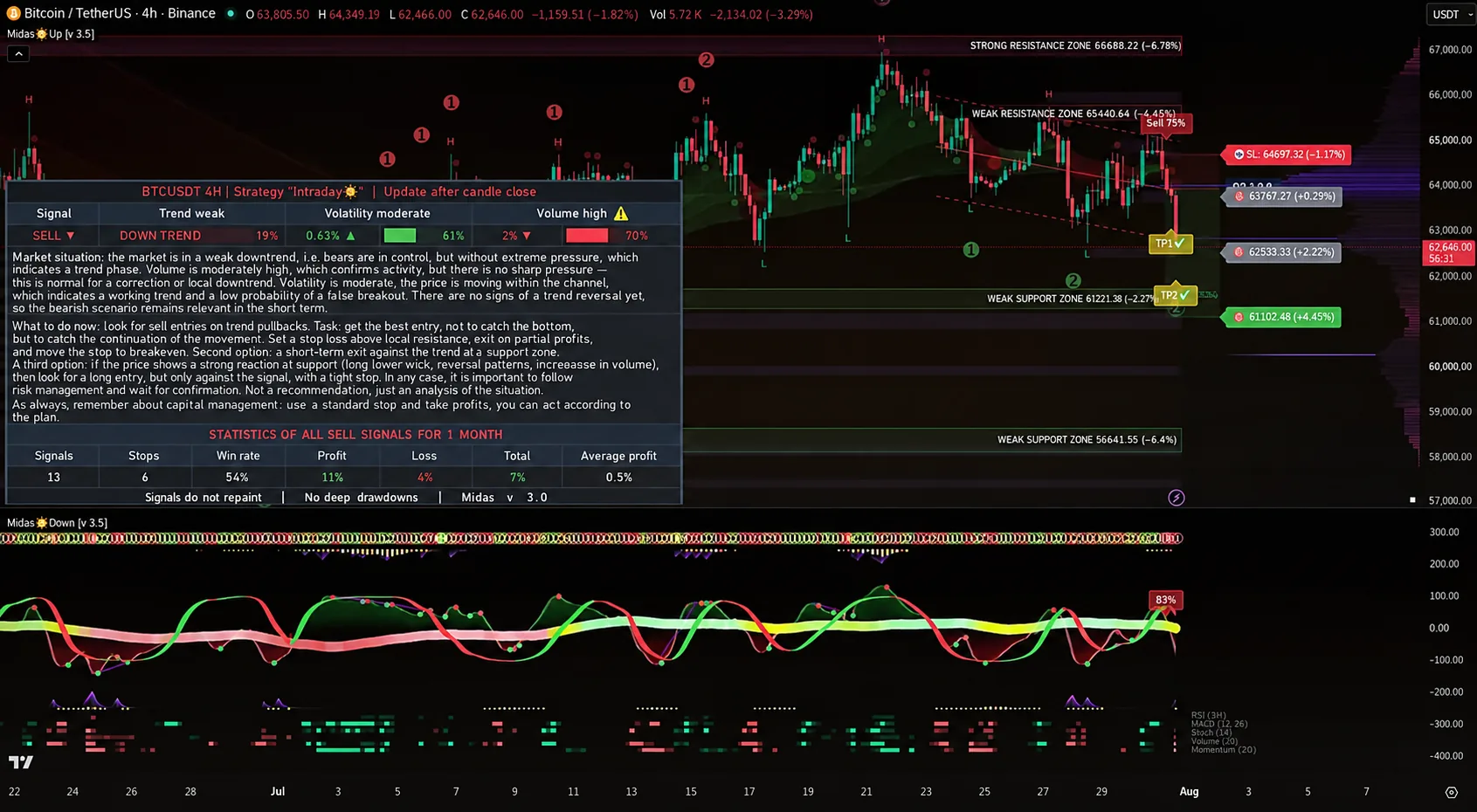Viewport: 1477px width, 812px height.
Task: Click the Vol 5.72 K value in header
Action: point(675,15)
